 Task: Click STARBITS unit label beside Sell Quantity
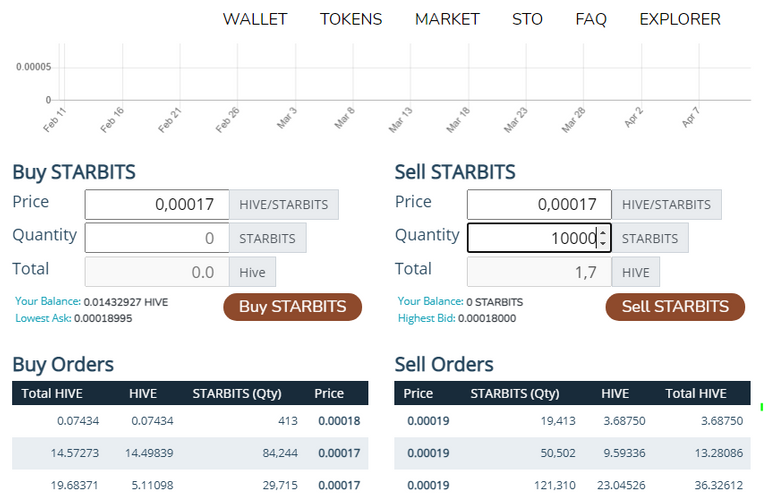click(650, 238)
